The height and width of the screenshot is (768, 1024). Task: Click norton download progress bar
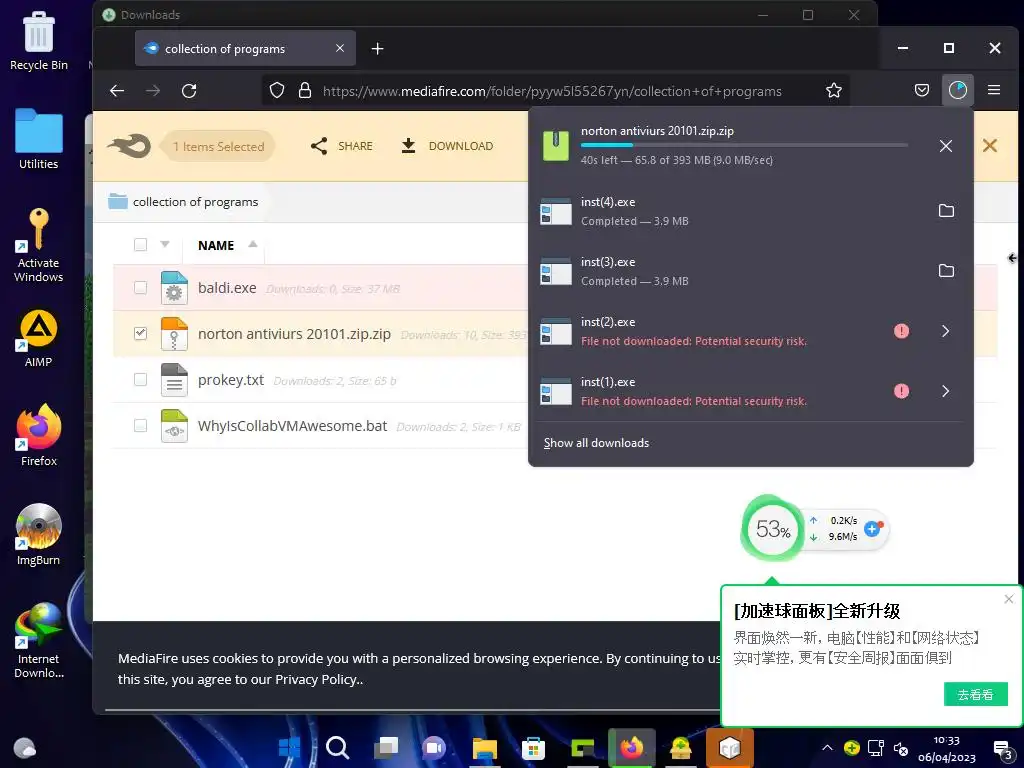[744, 145]
